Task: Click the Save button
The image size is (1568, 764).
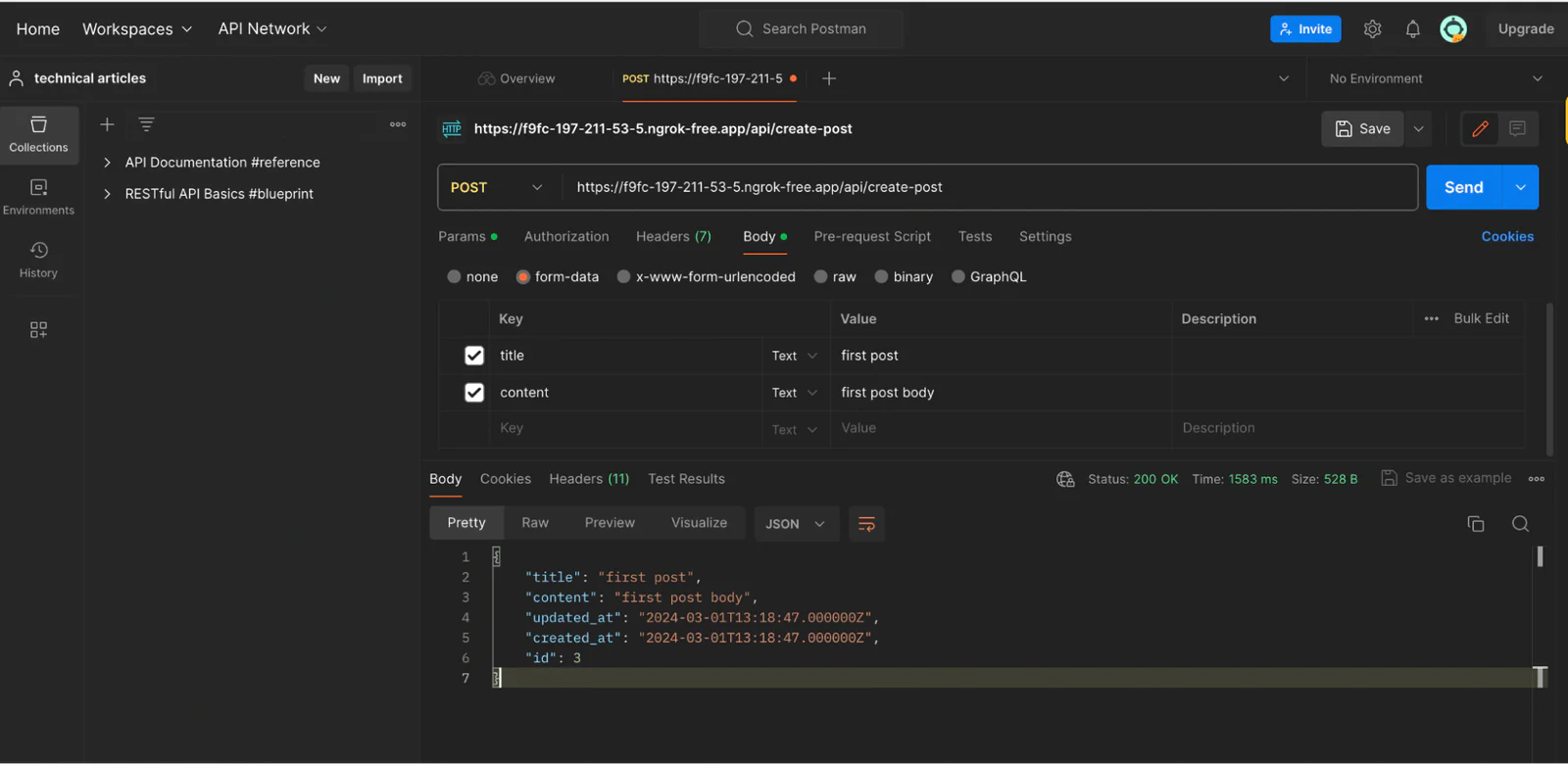Action: [1363, 128]
